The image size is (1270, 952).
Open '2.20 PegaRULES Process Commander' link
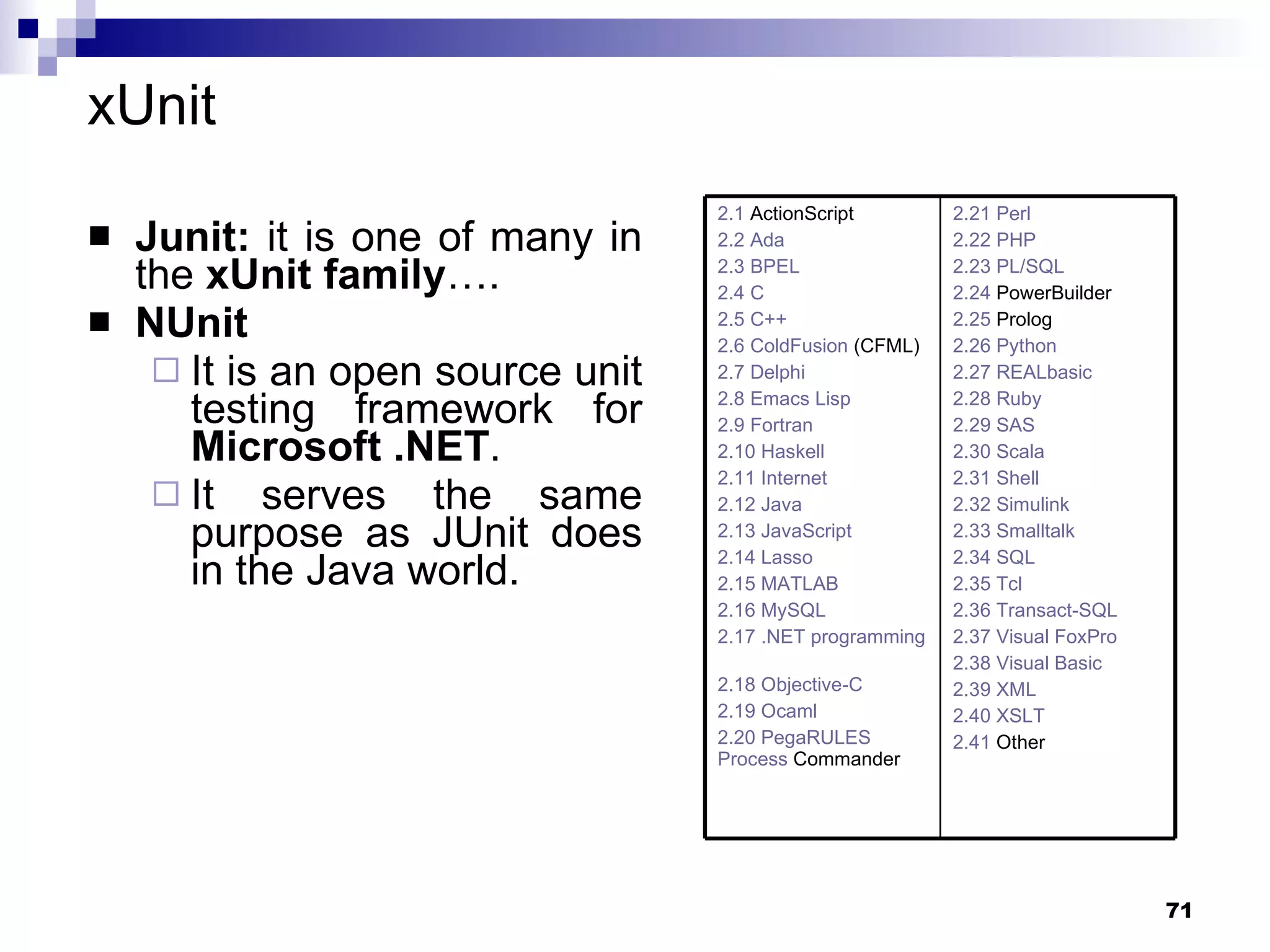[809, 748]
